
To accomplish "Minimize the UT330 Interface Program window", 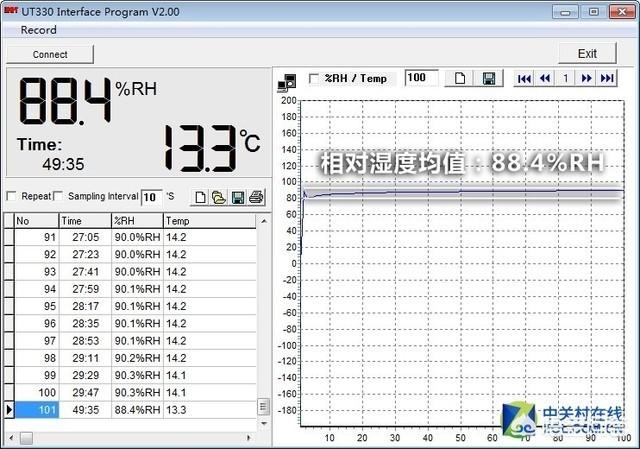I will (565, 11).
